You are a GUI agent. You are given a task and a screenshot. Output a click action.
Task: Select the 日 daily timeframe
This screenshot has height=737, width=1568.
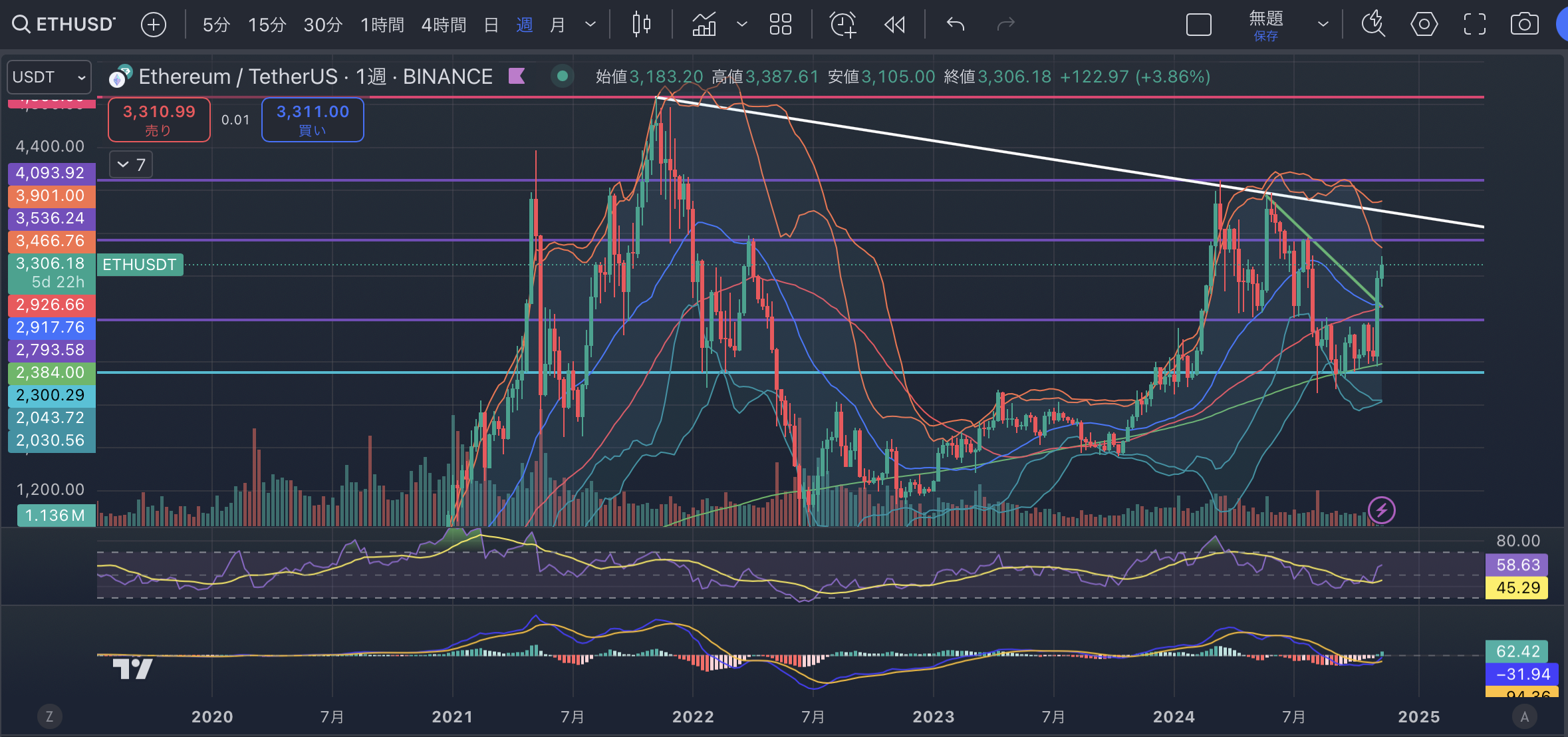click(x=491, y=25)
